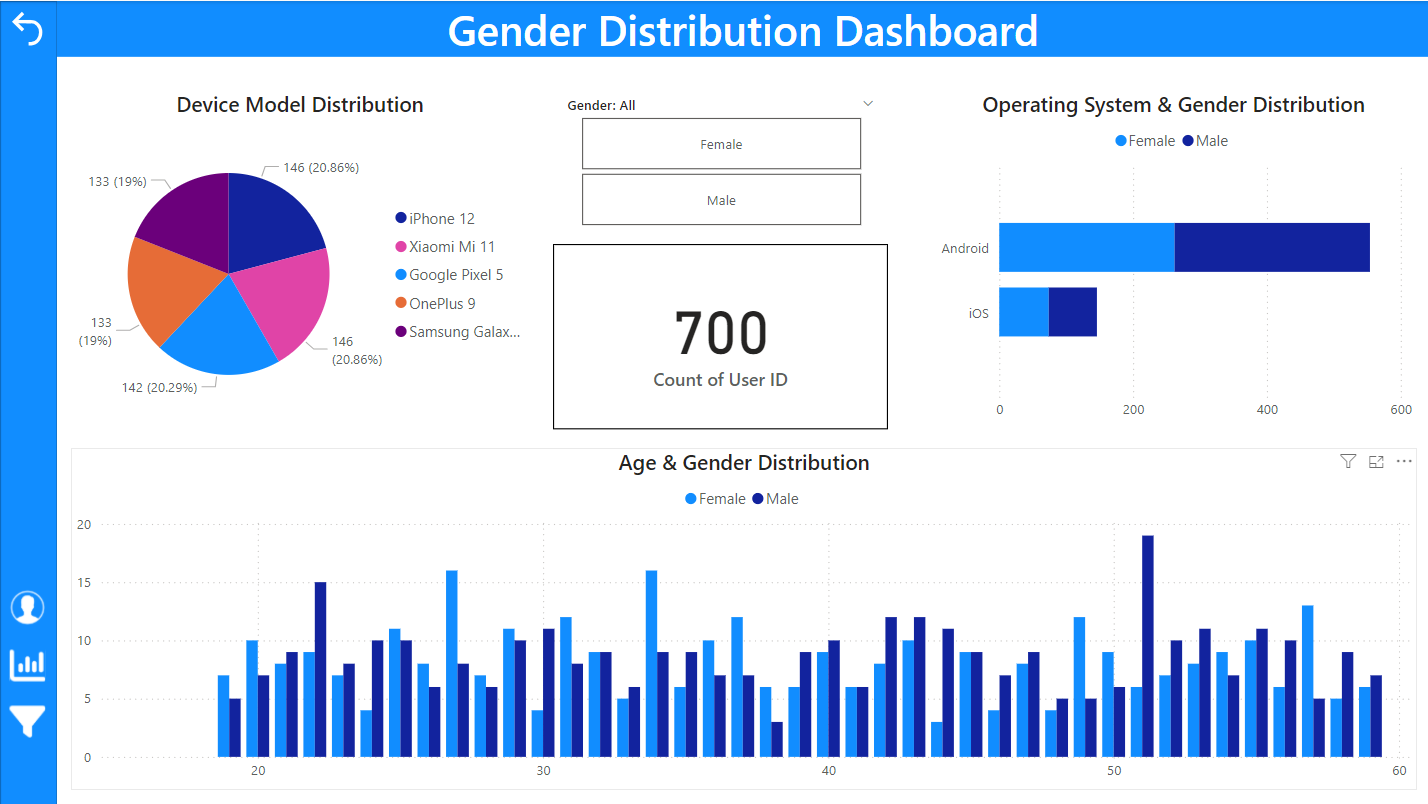Viewport: 1428px width, 804px height.
Task: Click the Android Female bar segment
Action: [1087, 247]
